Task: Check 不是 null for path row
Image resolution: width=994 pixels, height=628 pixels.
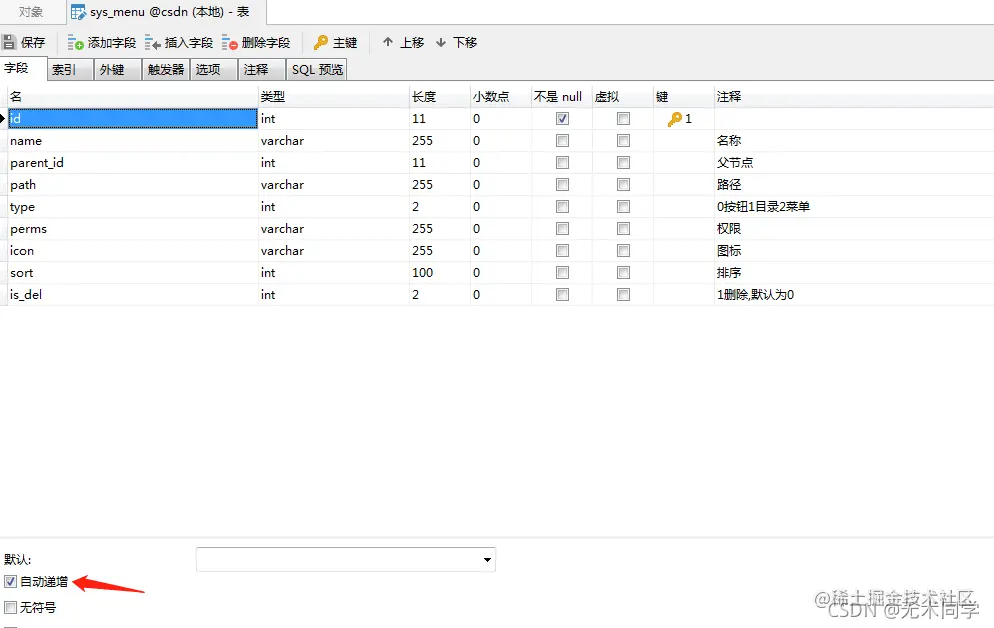Action: click(562, 184)
